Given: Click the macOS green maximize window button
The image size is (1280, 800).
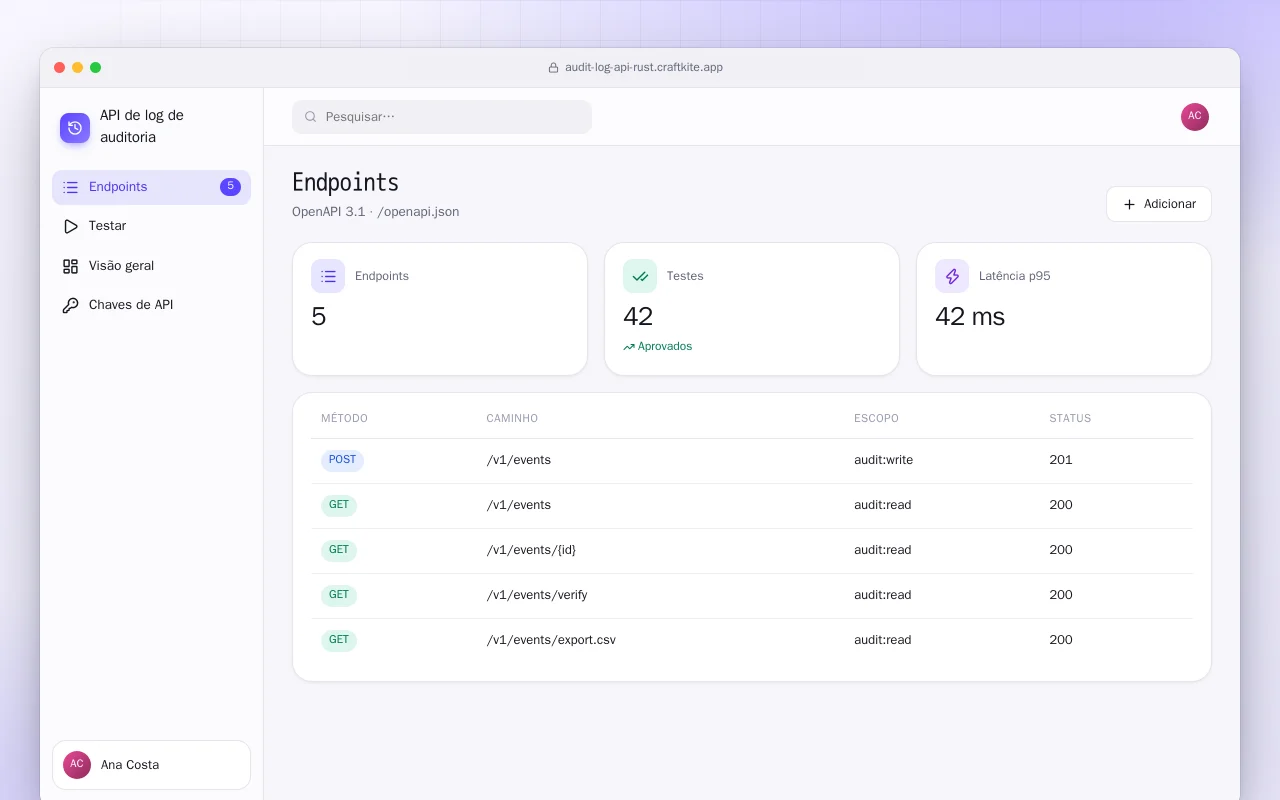Looking at the screenshot, I should pyautogui.click(x=96, y=68).
